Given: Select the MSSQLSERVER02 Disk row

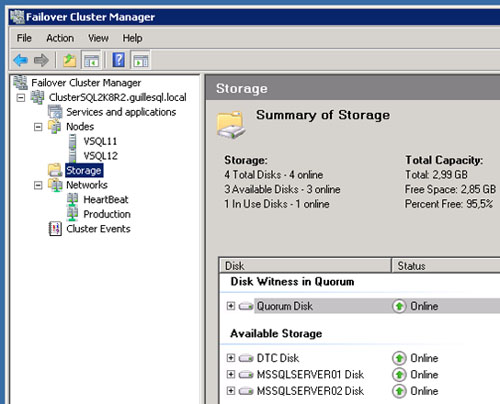Looking at the screenshot, I should [360, 391].
